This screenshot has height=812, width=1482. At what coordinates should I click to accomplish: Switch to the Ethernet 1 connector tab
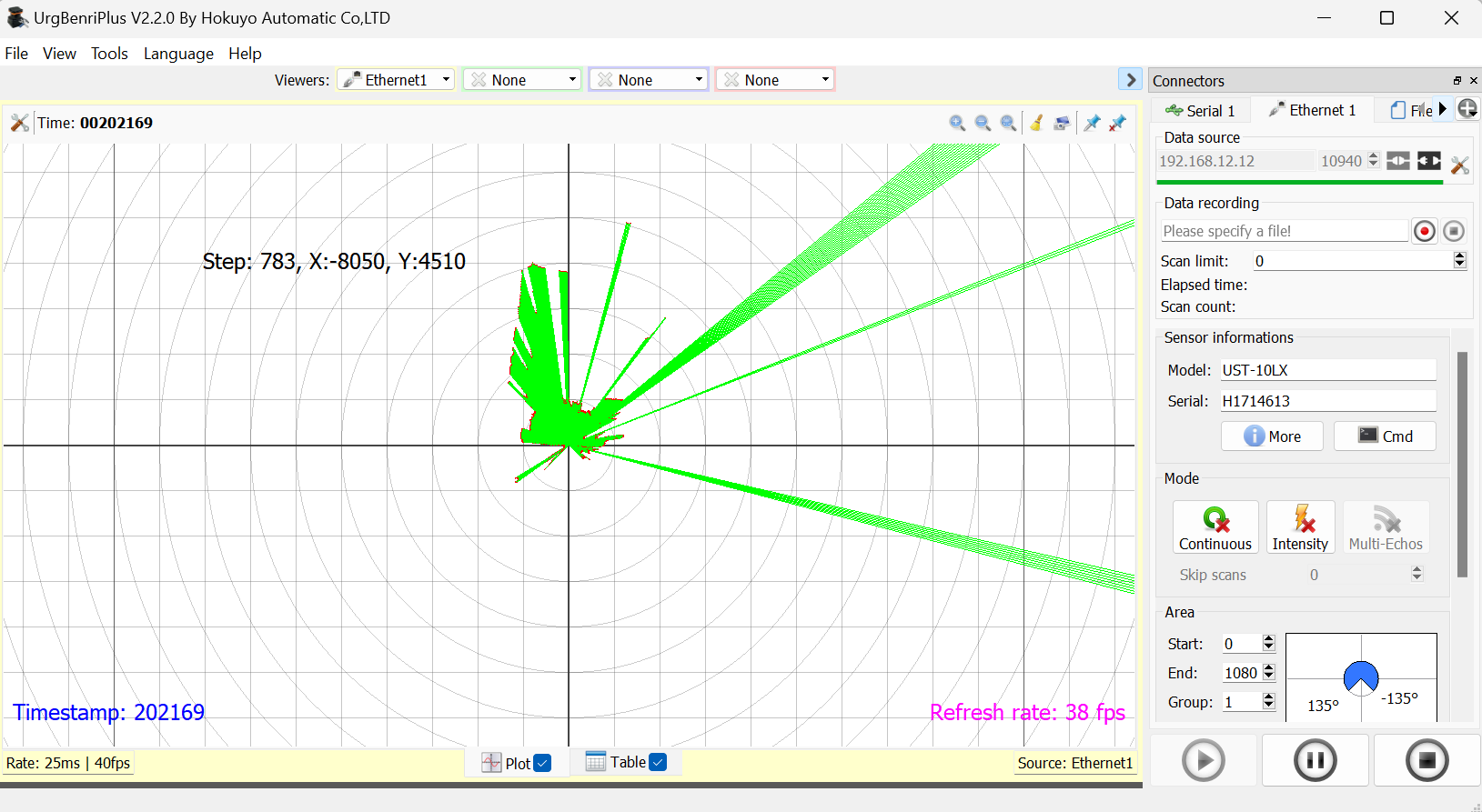click(x=1311, y=110)
